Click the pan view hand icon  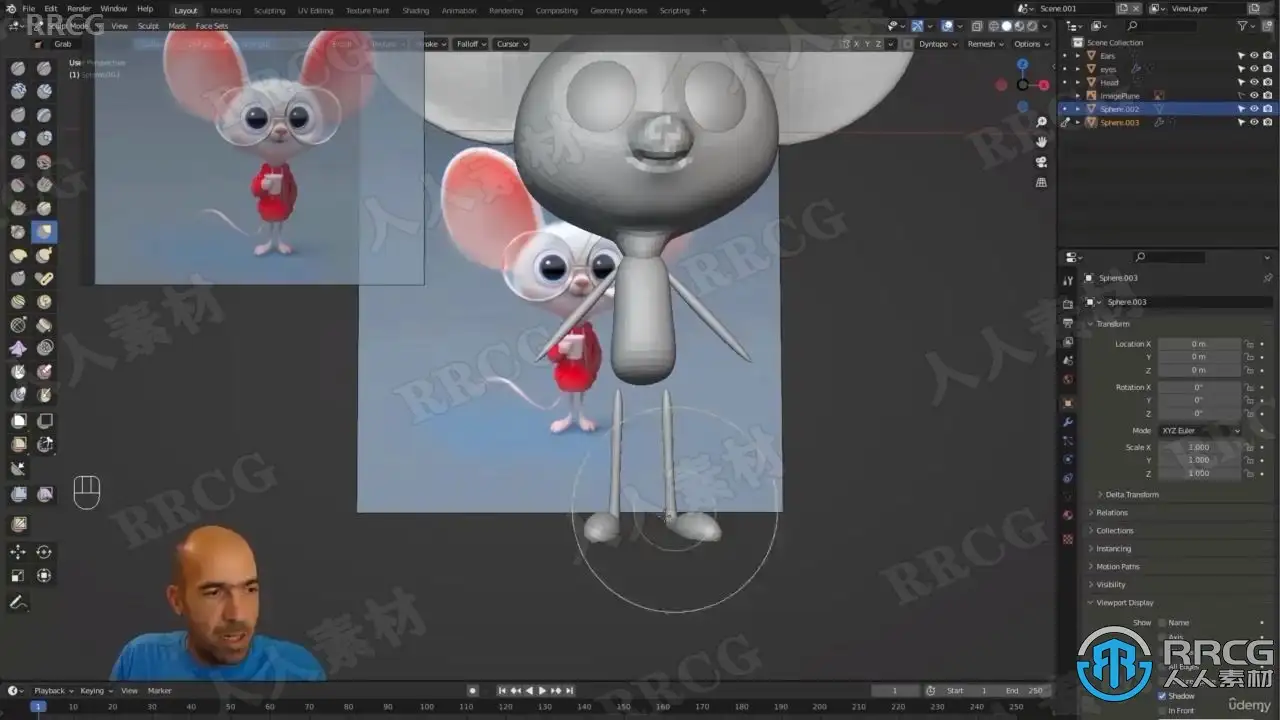tap(1041, 142)
